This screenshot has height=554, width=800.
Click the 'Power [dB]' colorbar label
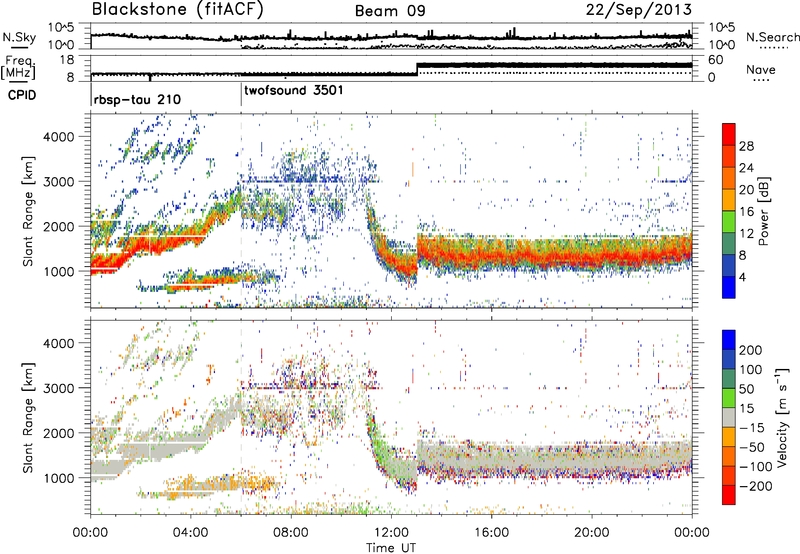pos(764,211)
